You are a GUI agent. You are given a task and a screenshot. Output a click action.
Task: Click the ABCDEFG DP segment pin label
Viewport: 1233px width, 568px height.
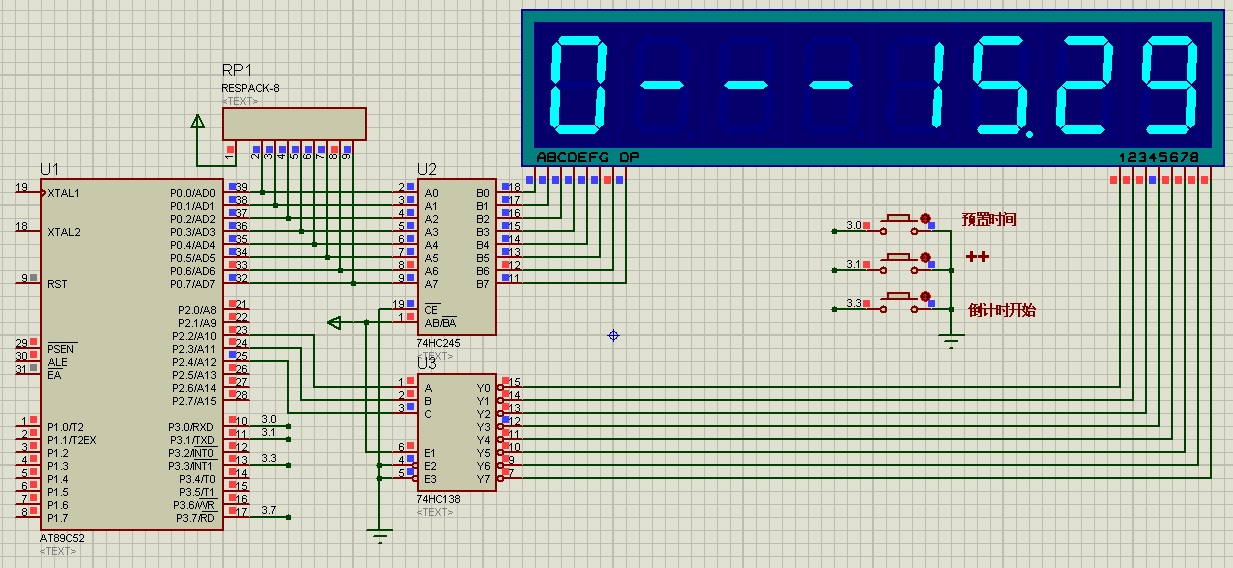click(x=587, y=157)
